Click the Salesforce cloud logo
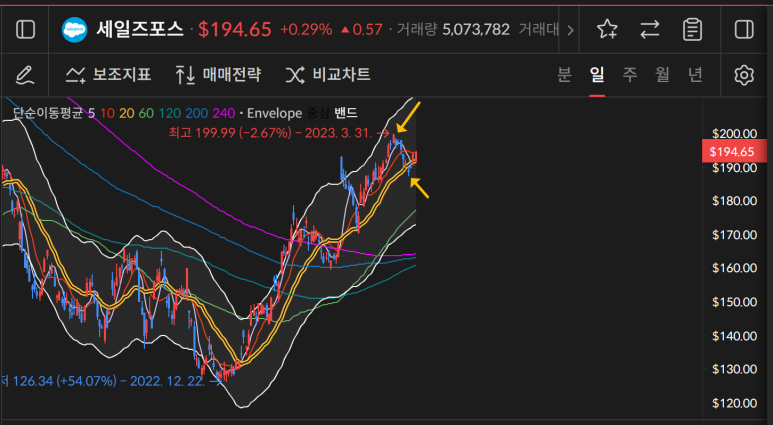 coord(74,30)
